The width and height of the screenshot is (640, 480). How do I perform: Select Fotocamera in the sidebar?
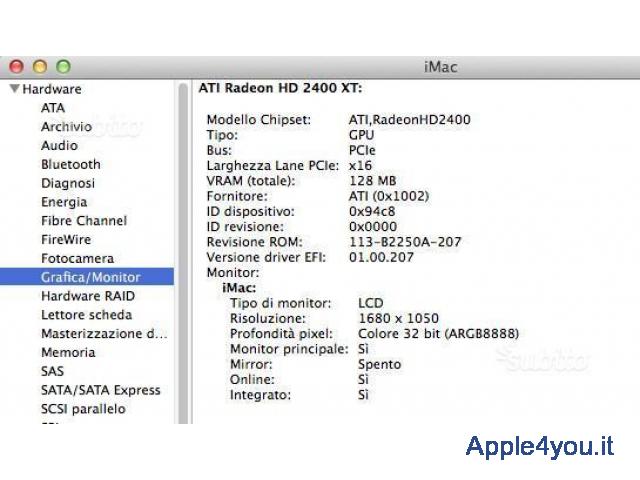[77, 258]
